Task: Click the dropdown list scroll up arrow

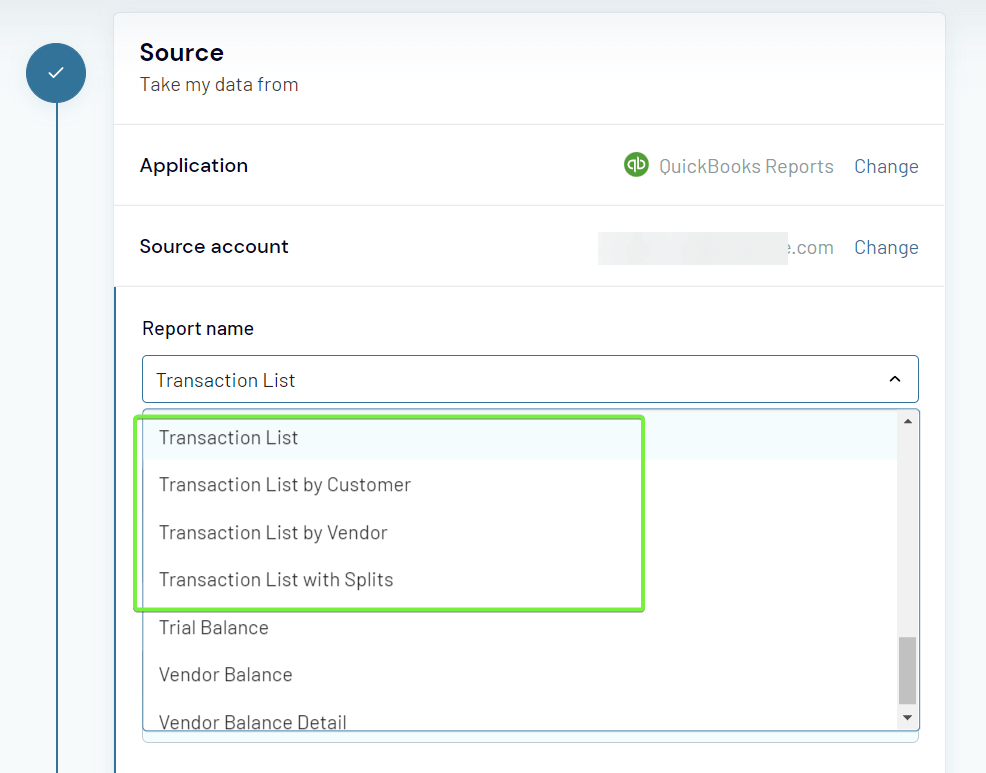Action: tap(907, 421)
